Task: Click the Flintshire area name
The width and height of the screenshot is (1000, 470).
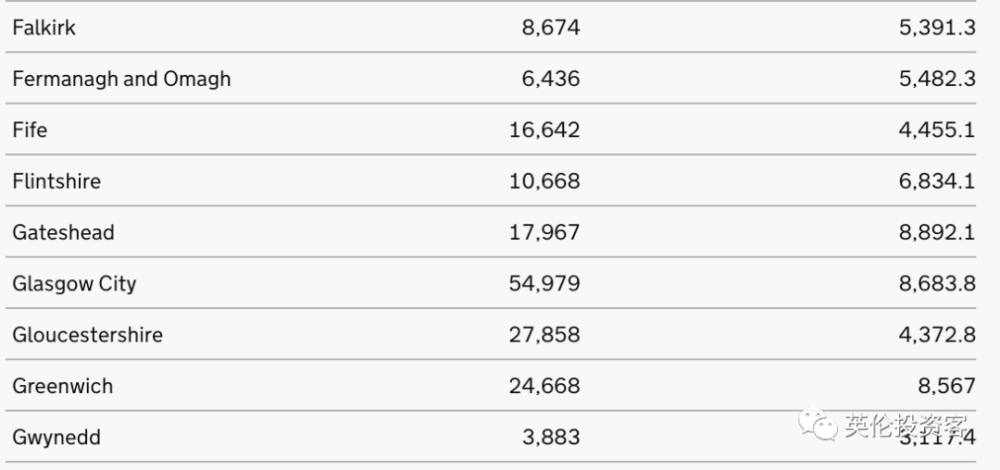Action: point(57,181)
